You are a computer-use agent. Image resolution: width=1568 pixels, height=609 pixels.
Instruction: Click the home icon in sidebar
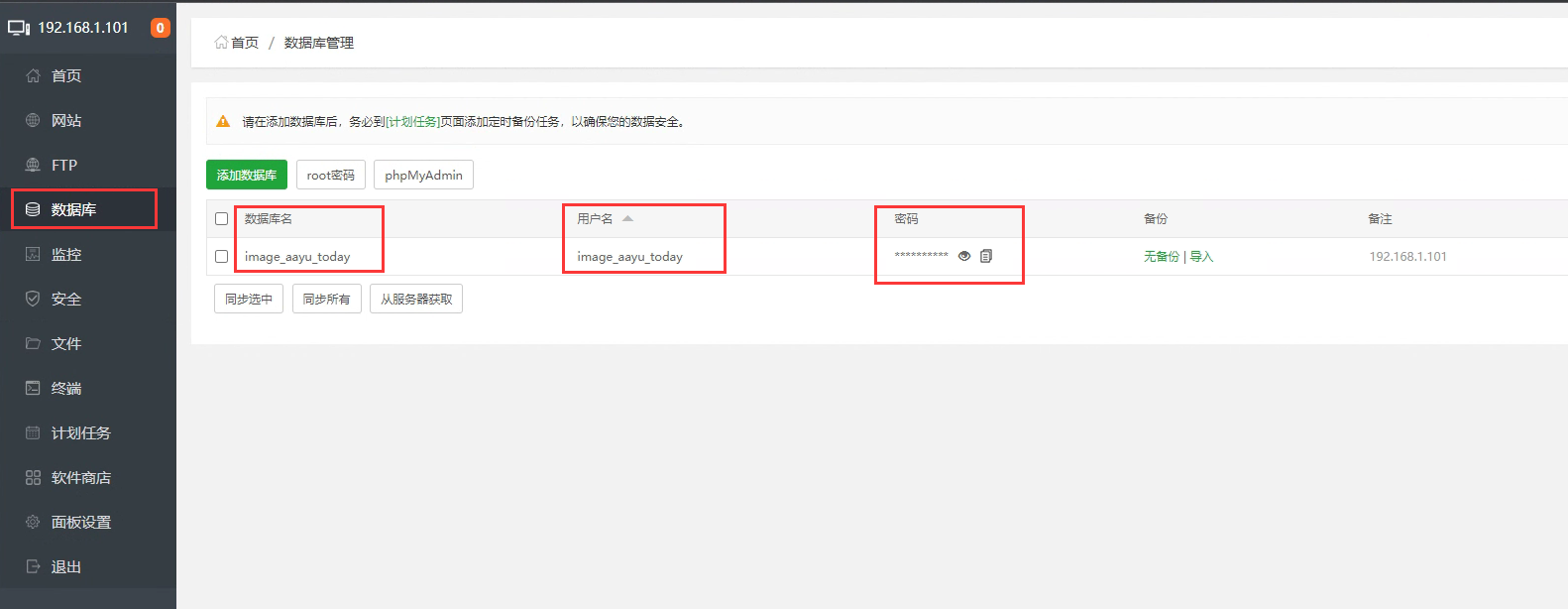point(33,76)
